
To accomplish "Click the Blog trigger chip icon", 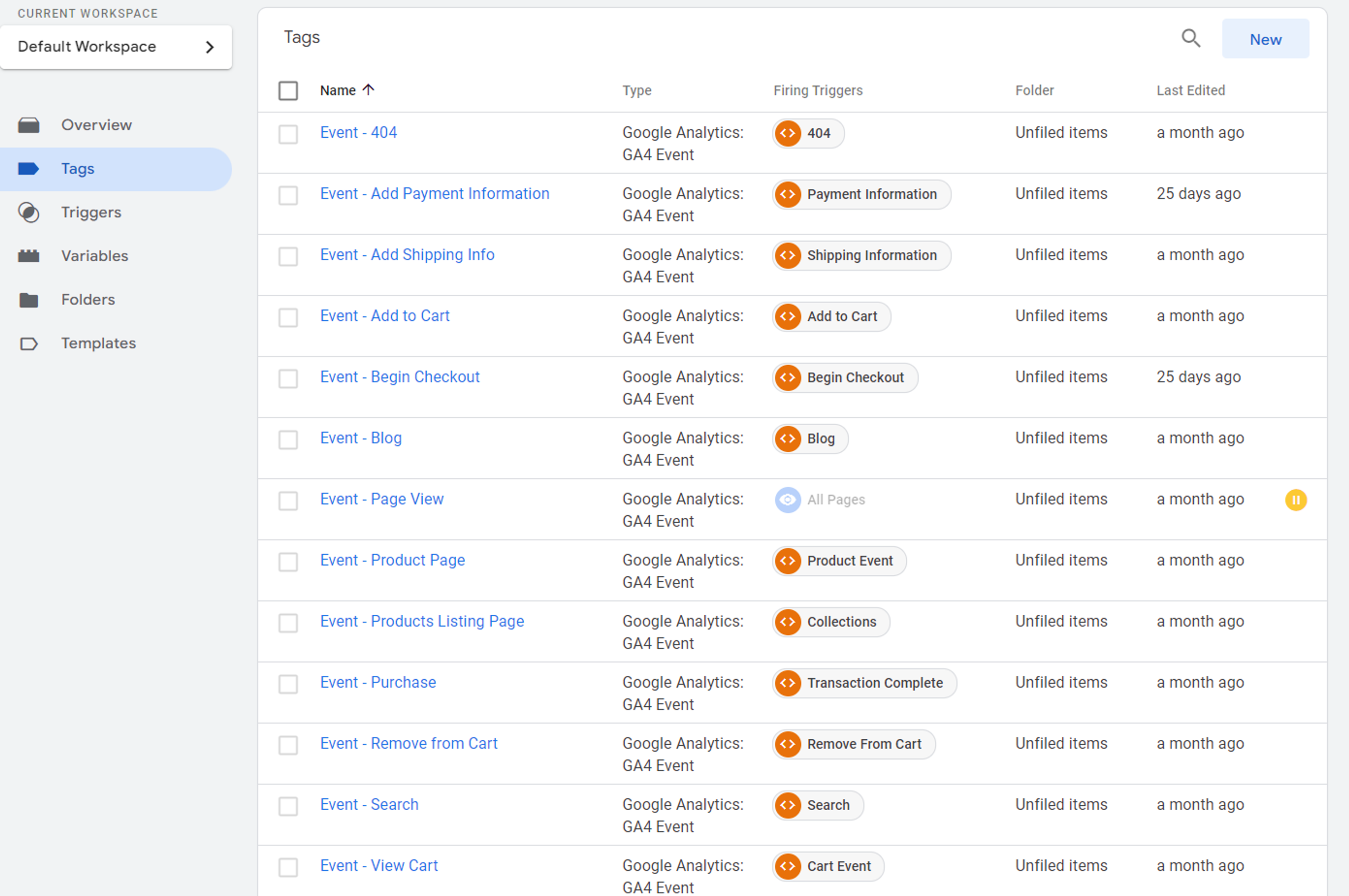I will (x=788, y=439).
